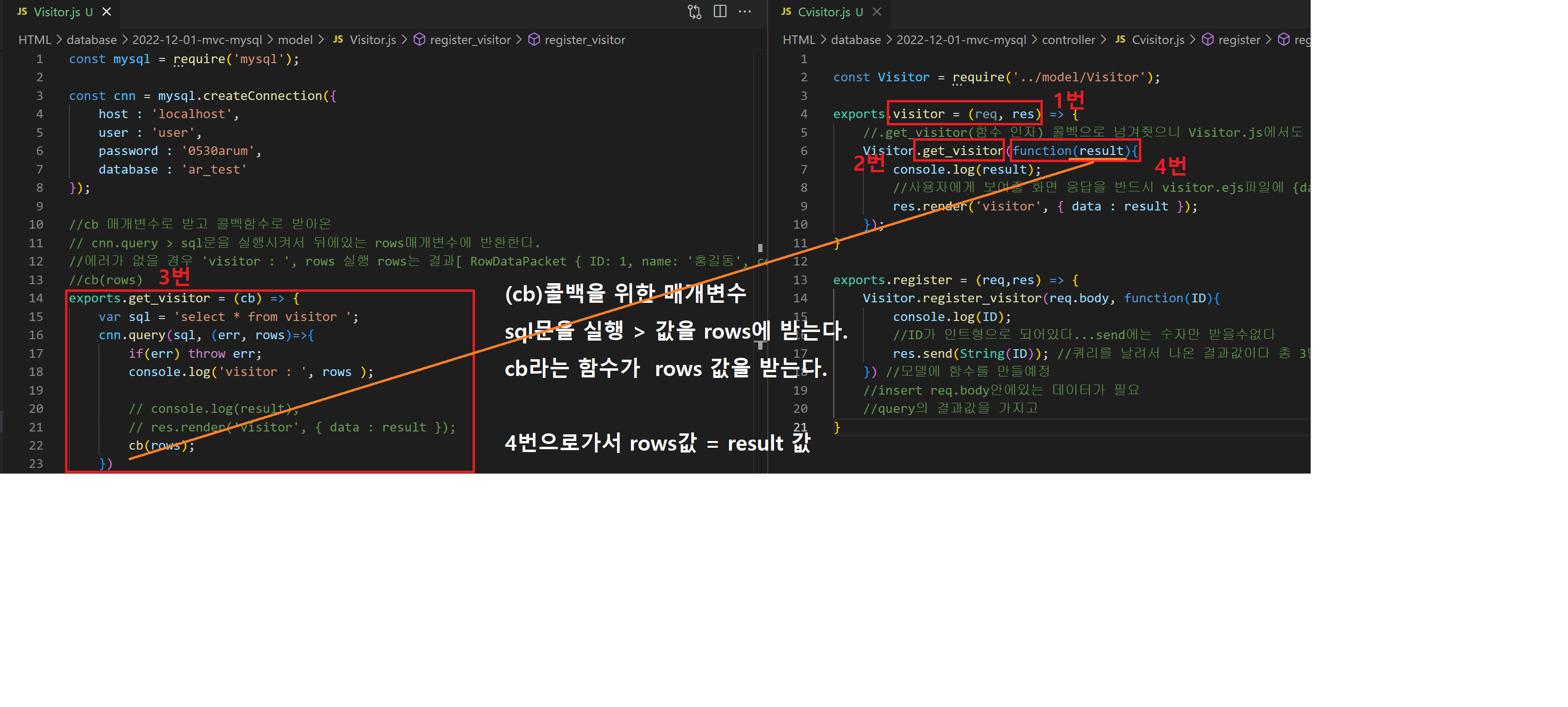The height and width of the screenshot is (707, 1568).
Task: Close the Cvisitor.js editor tab
Action: tap(876, 11)
